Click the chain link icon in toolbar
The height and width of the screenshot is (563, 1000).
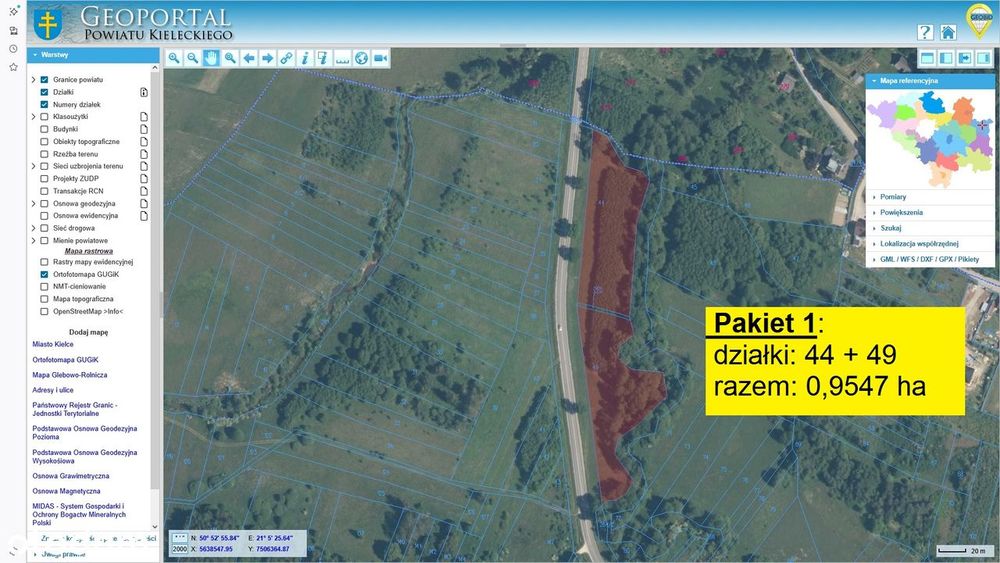[x=286, y=58]
